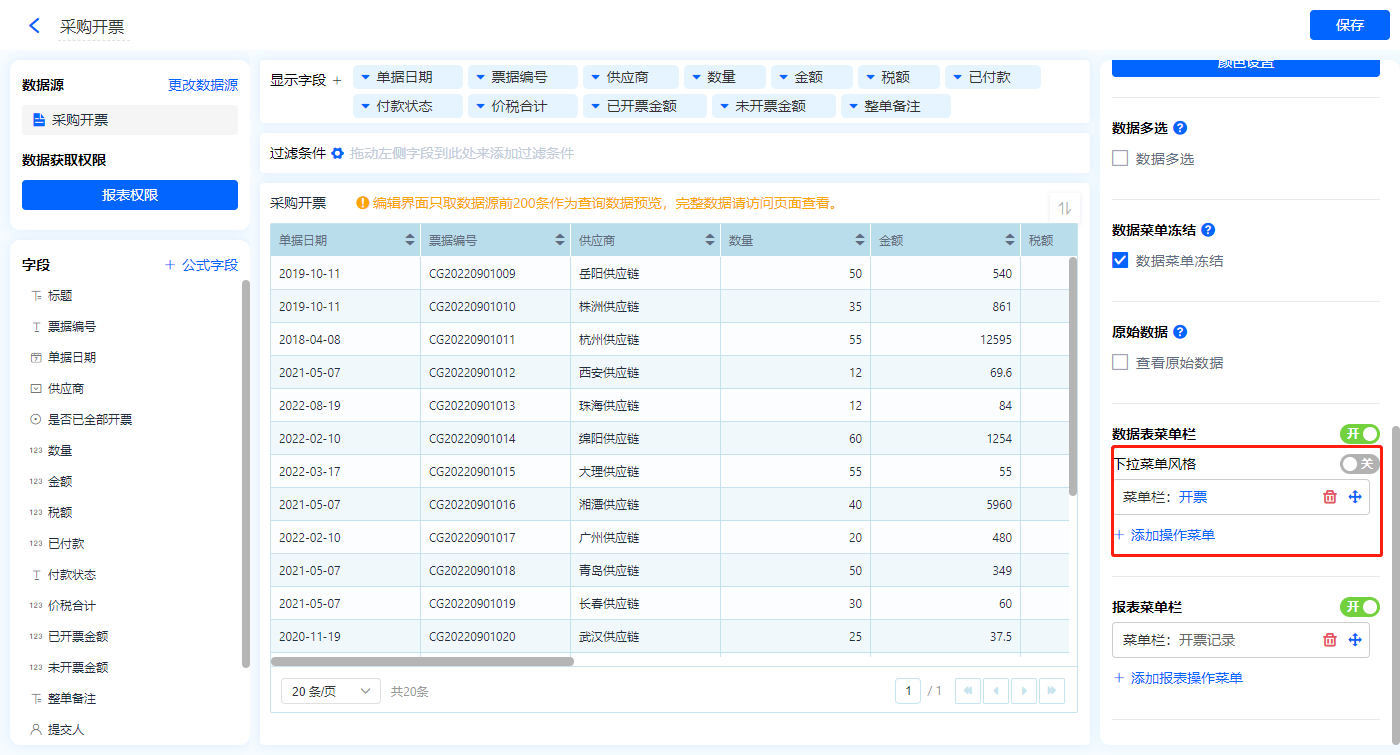The image size is (1400, 755).
Task: Click move handle for 开票记录 menu
Action: point(1355,640)
